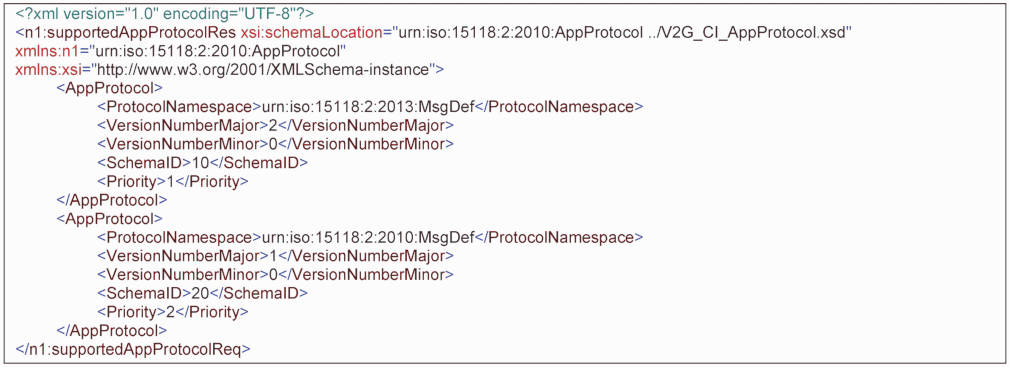Select the SchemaID element with value 20
This screenshot has height=367, width=1010.
tap(202, 293)
